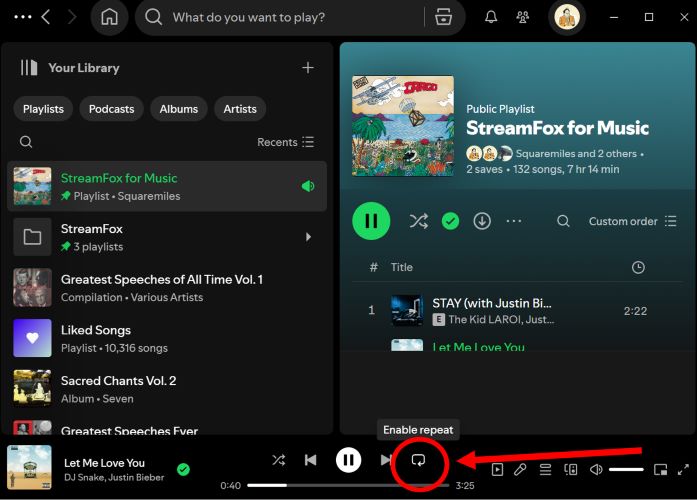Click the Title column header
This screenshot has width=697, height=500.
pyautogui.click(x=402, y=267)
